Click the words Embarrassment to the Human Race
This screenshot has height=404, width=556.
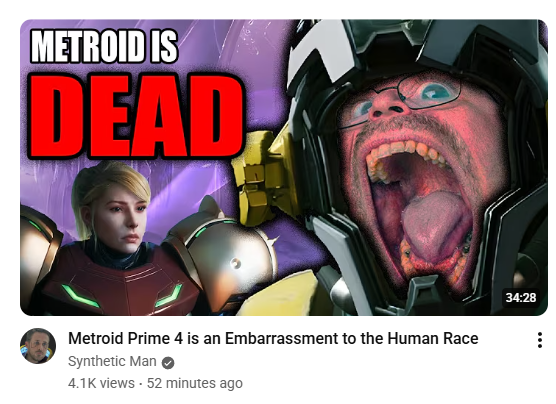point(351,338)
